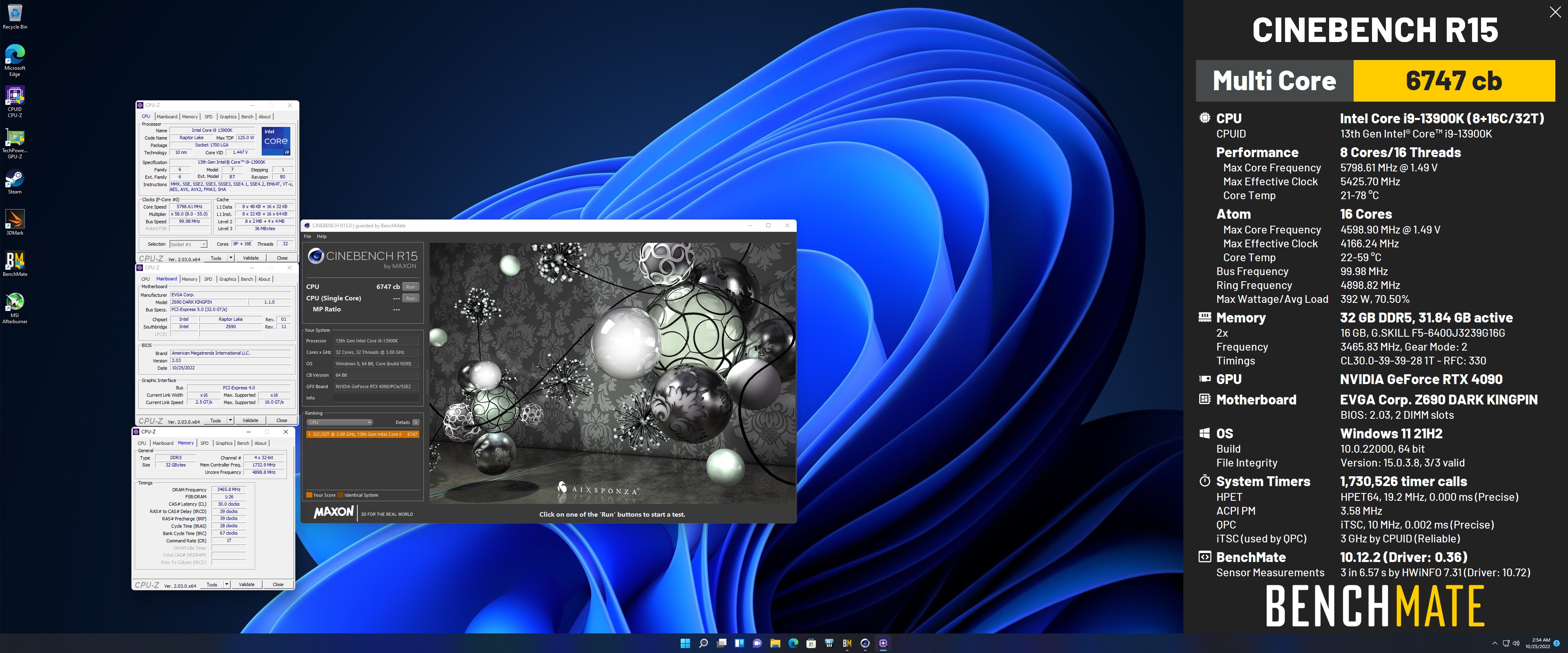Screen dimensions: 1568x653
Task: Open the 3DMark desktop shortcut
Action: (15, 223)
